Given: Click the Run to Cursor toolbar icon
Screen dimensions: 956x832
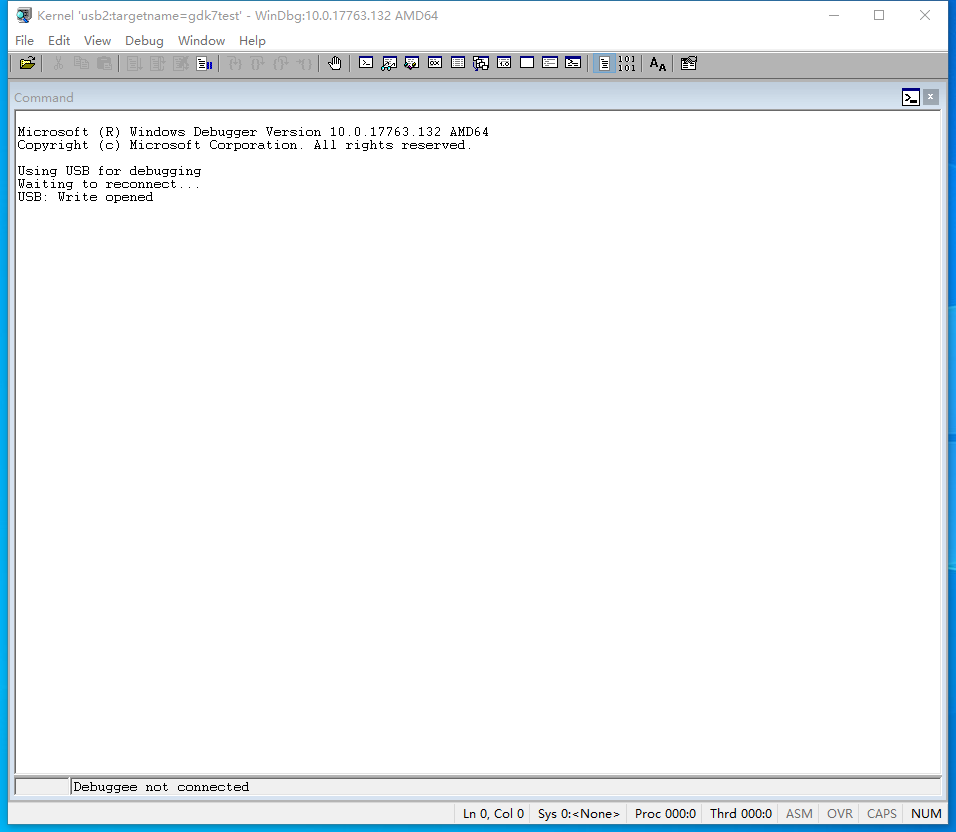Looking at the screenshot, I should (x=304, y=63).
